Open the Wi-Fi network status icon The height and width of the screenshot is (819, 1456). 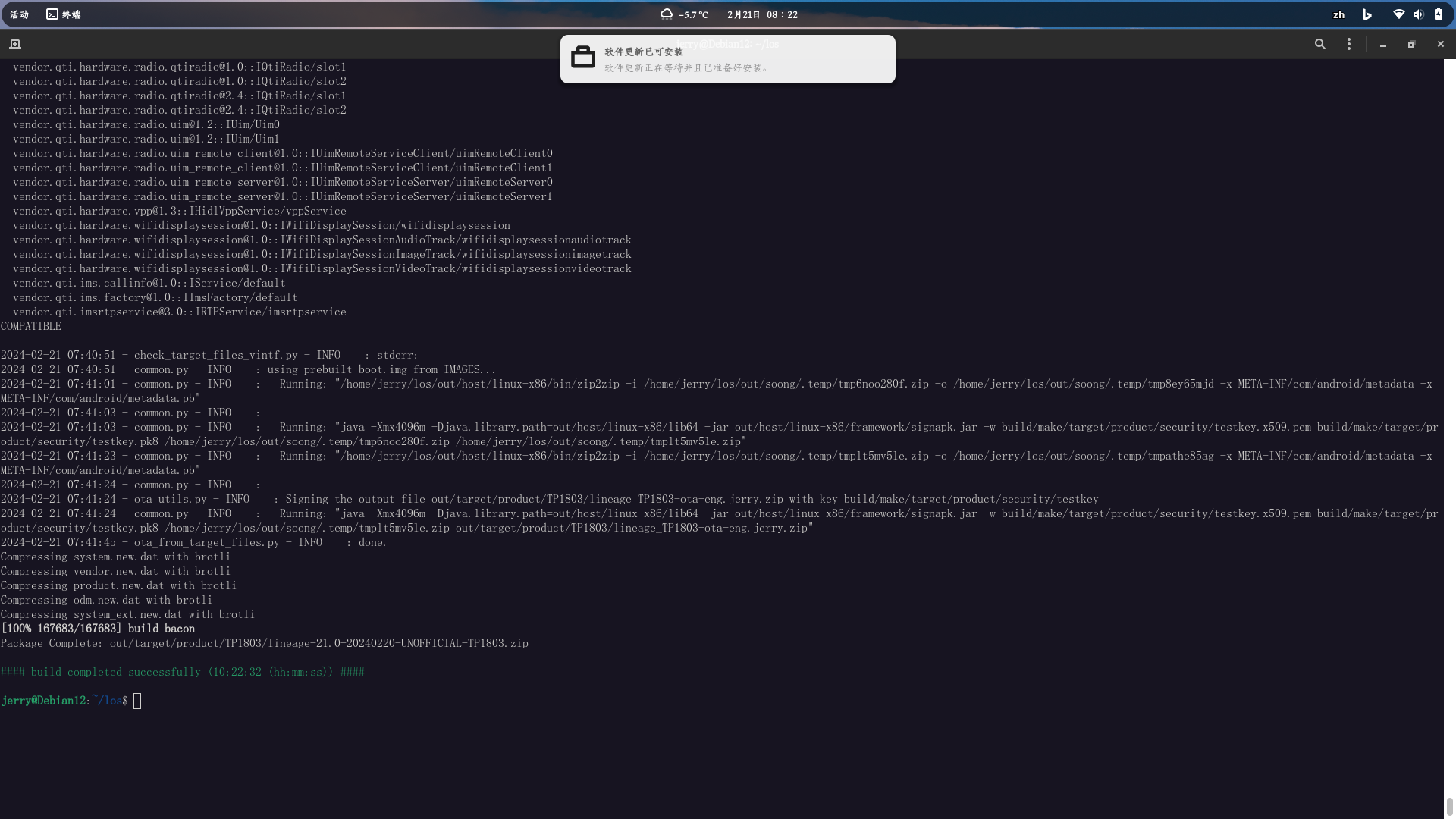point(1399,14)
